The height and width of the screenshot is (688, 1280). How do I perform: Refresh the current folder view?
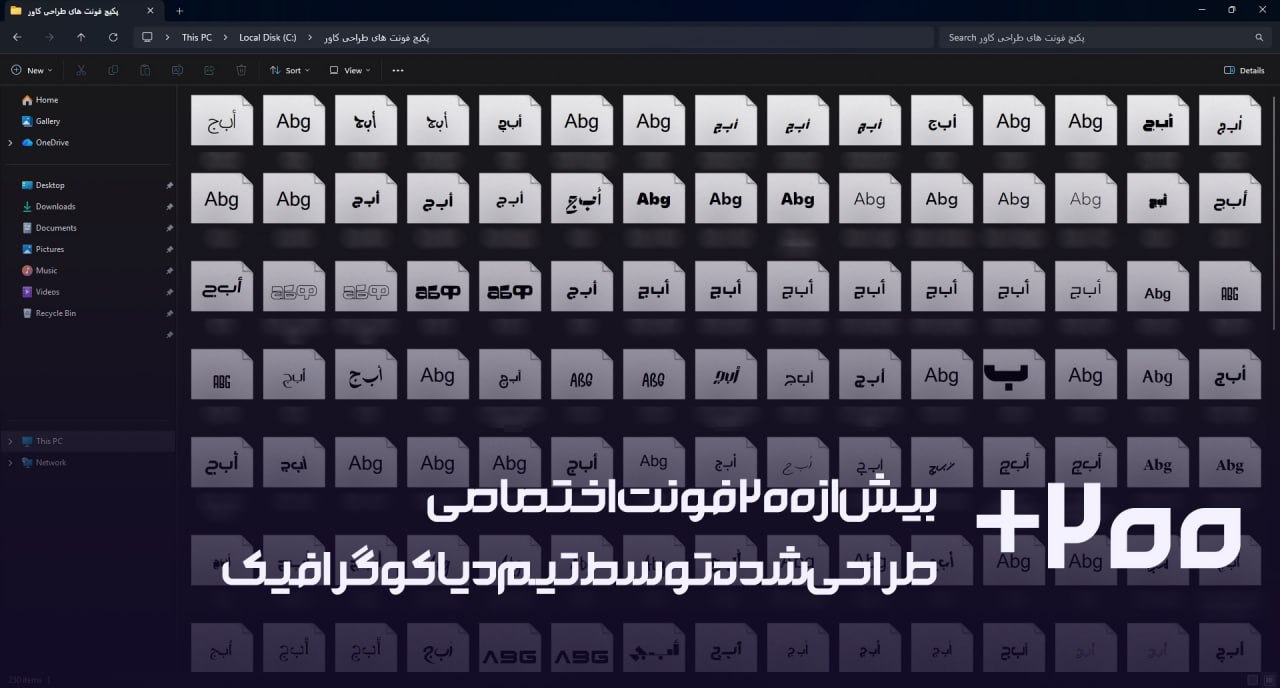[113, 38]
